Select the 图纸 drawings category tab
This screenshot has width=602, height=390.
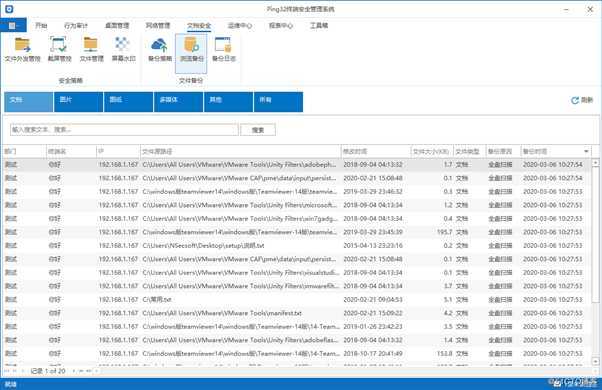(x=129, y=102)
